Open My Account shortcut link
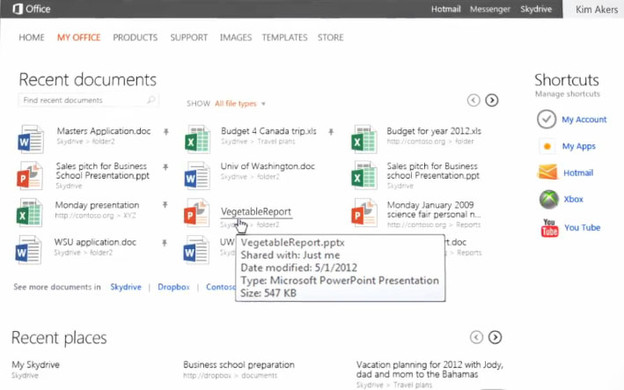Viewport: 624px width, 390px height. pyautogui.click(x=584, y=119)
